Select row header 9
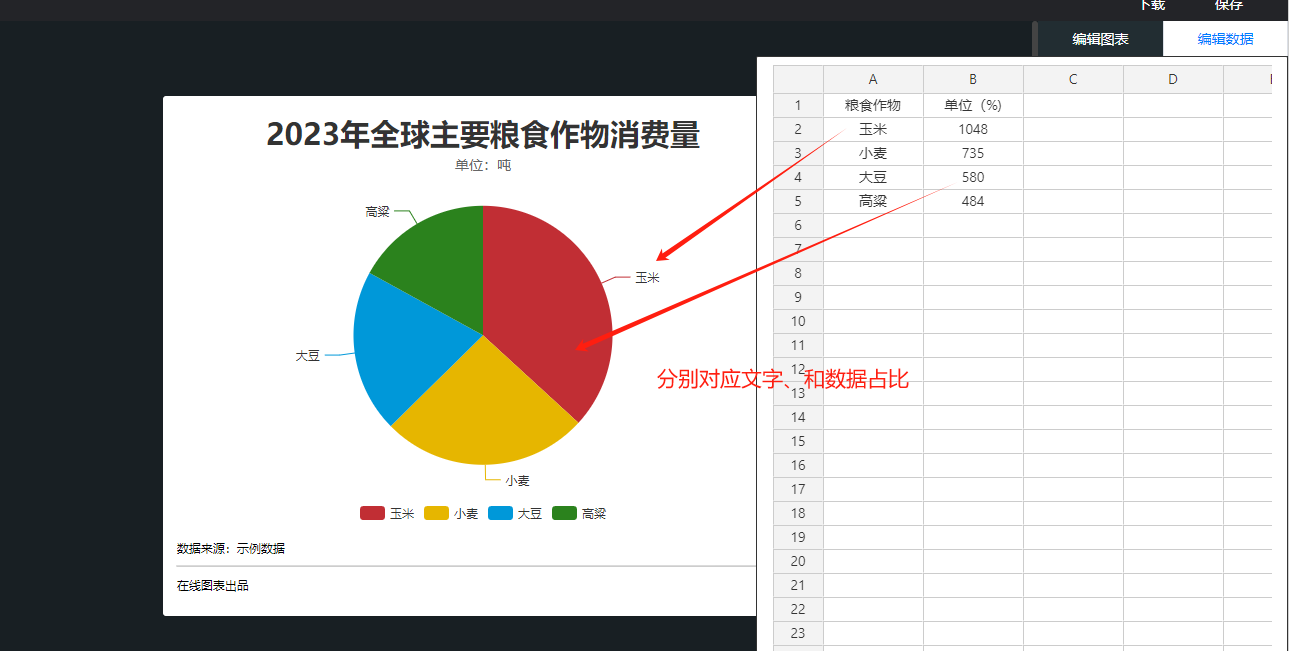1289x651 pixels. click(798, 297)
